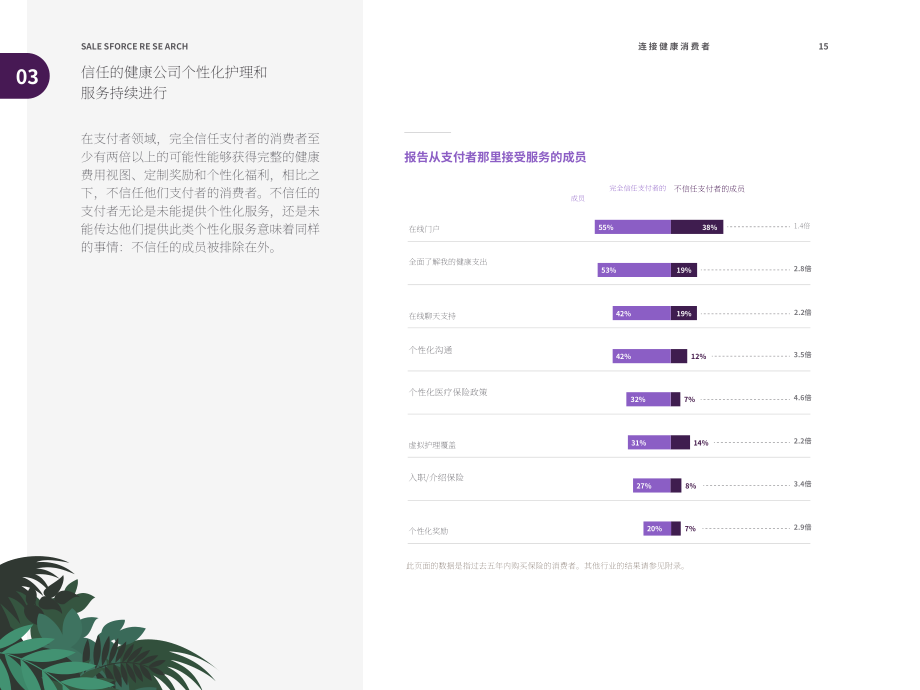Image resolution: width=920 pixels, height=690 pixels.
Task: Click the paragraph line '在支付者领域，完全信任支付者的消费者至'
Action: tap(200, 138)
